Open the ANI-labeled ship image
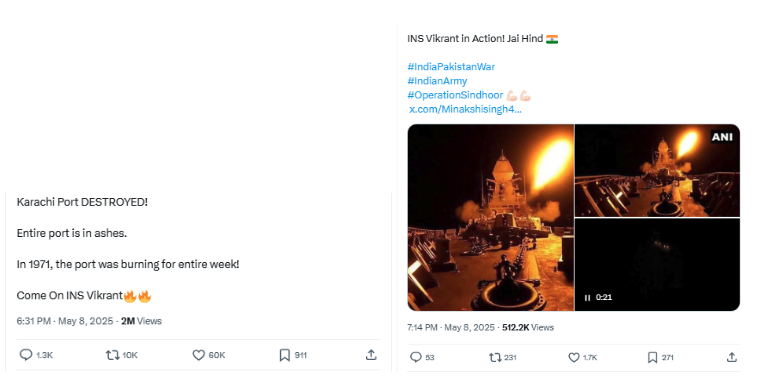This screenshot has width=757, height=379. point(657,170)
